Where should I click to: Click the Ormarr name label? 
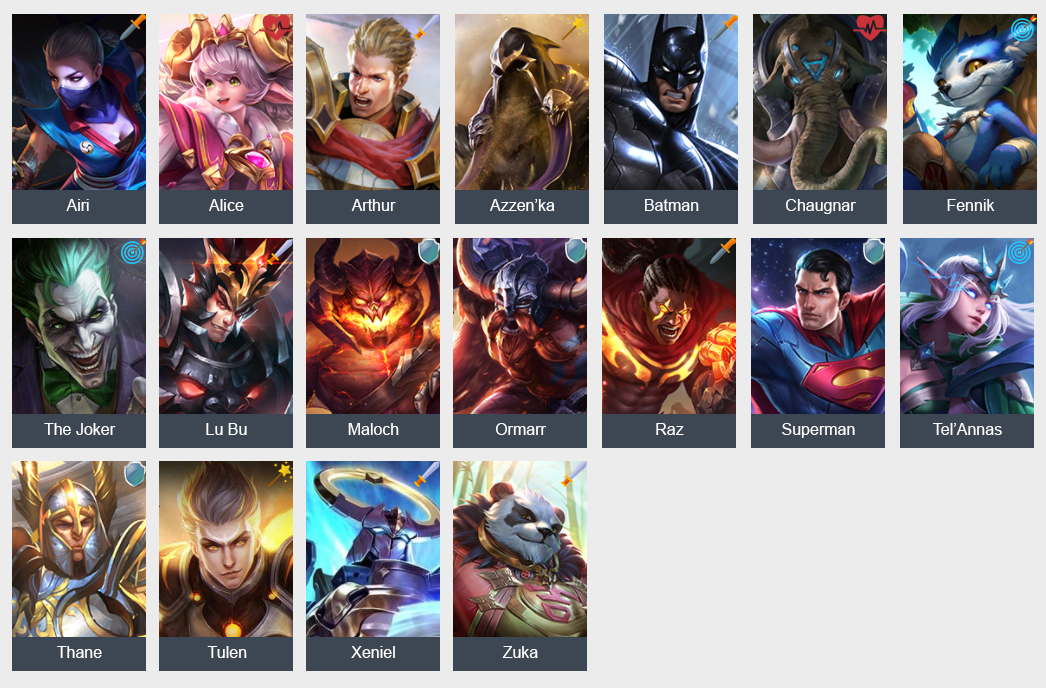520,430
